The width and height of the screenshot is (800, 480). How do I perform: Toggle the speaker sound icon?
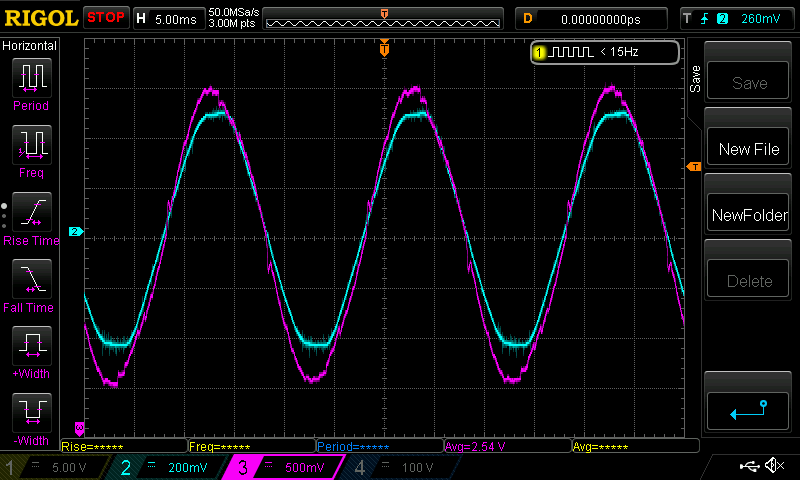[773, 466]
